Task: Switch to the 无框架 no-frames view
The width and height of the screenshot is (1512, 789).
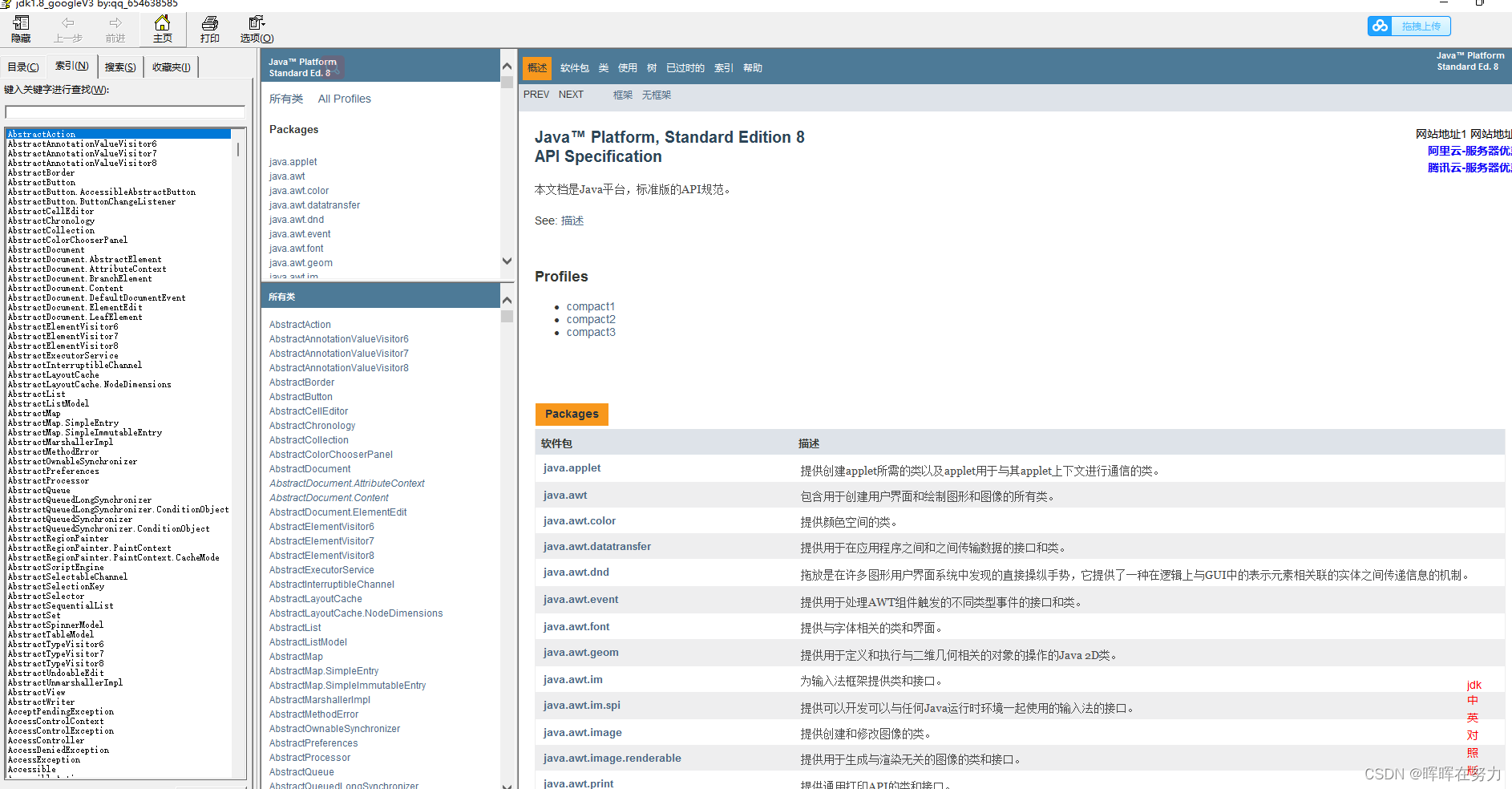Action: click(656, 95)
